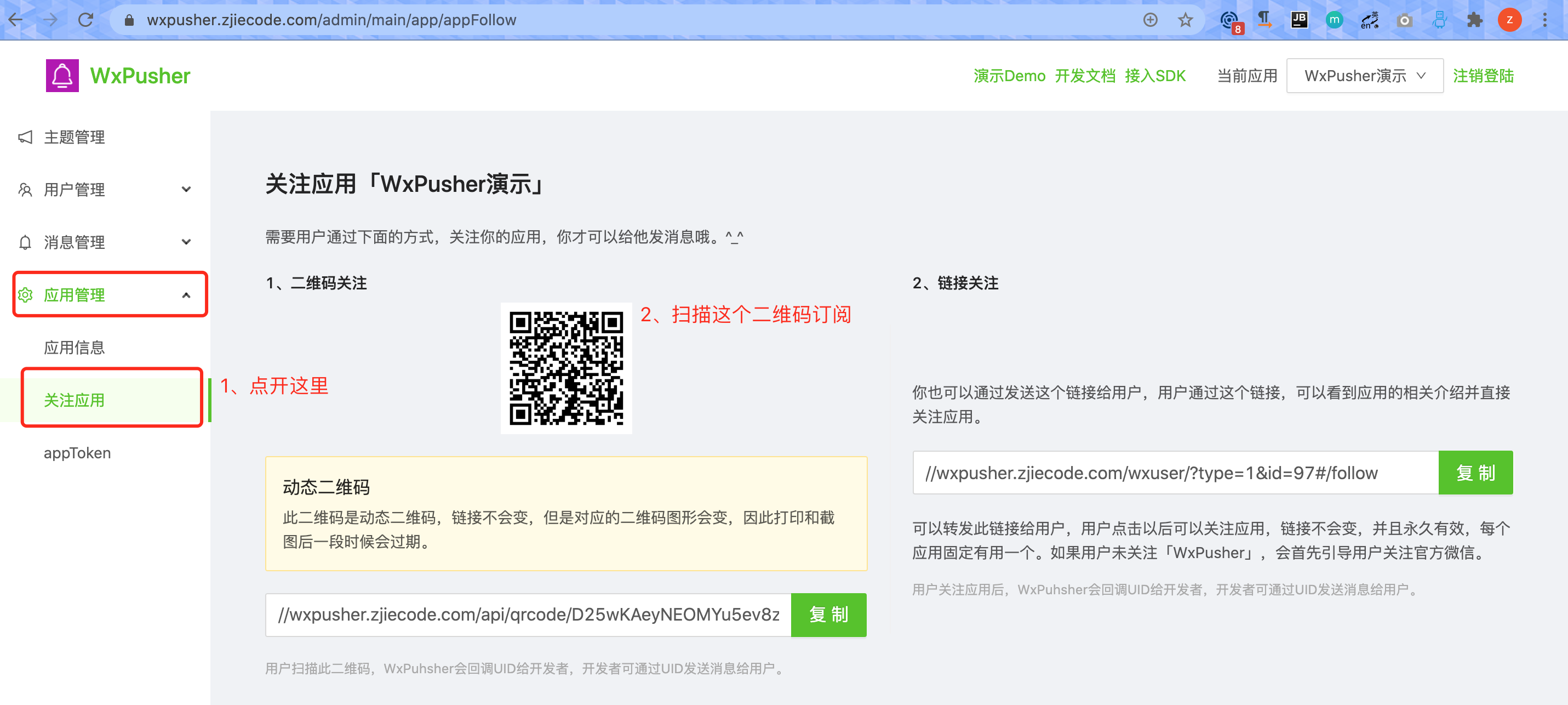Open the camera screenshot extension icon
Screen dimensions: 1568x705
pyautogui.click(x=1404, y=20)
